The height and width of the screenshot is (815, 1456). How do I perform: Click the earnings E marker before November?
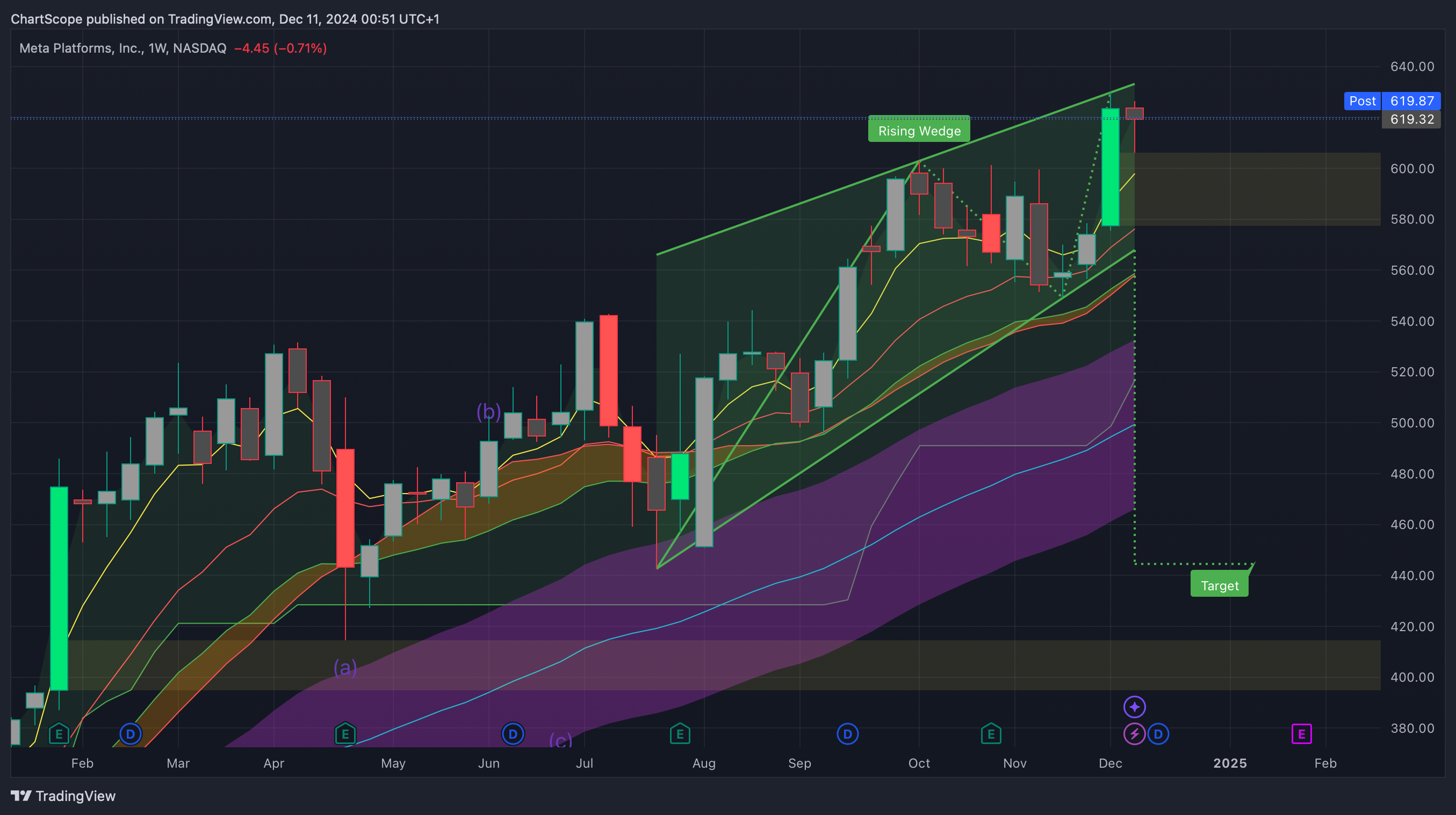click(x=991, y=734)
